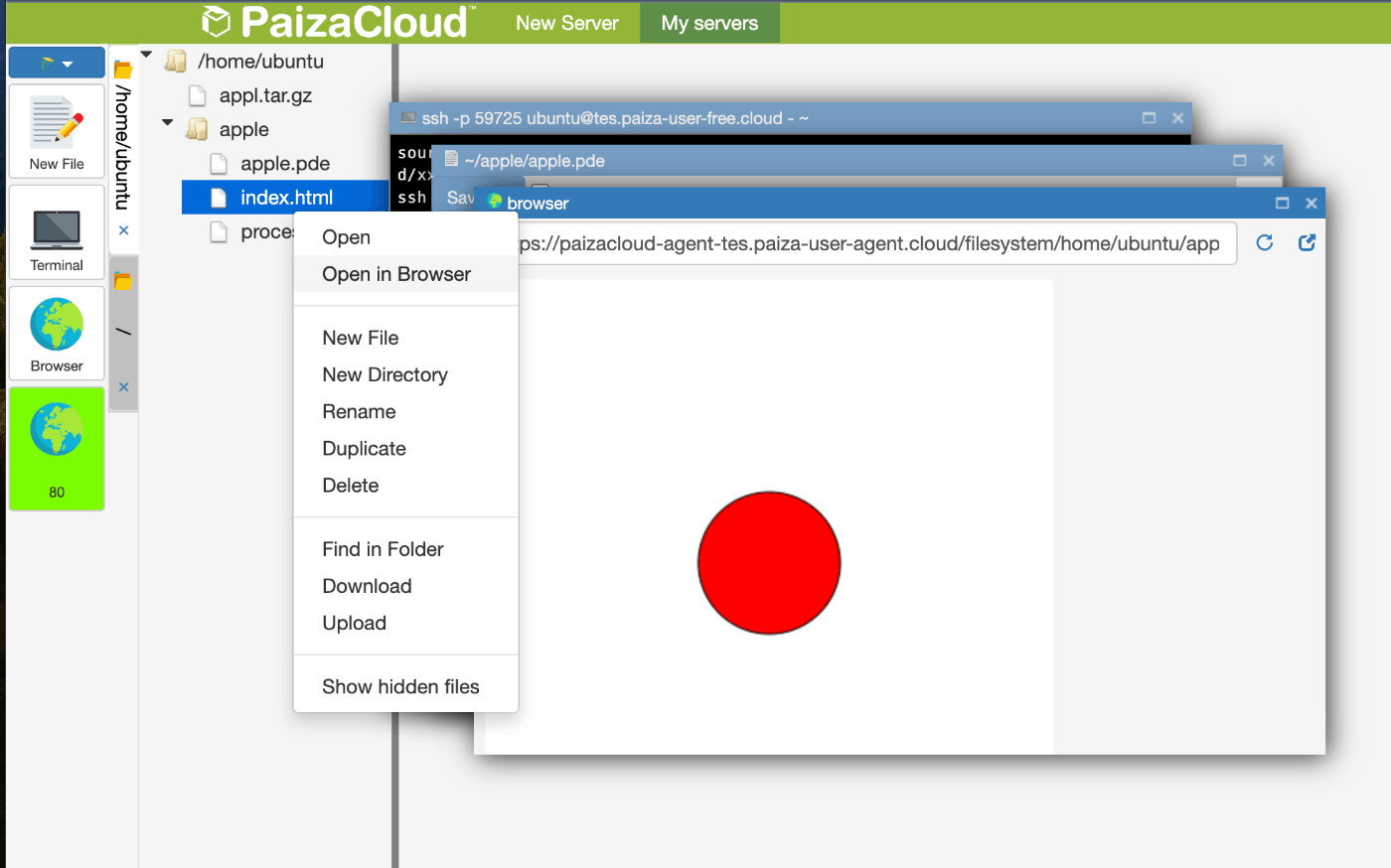
Task: Switch to the My servers tab
Action: coord(709,22)
